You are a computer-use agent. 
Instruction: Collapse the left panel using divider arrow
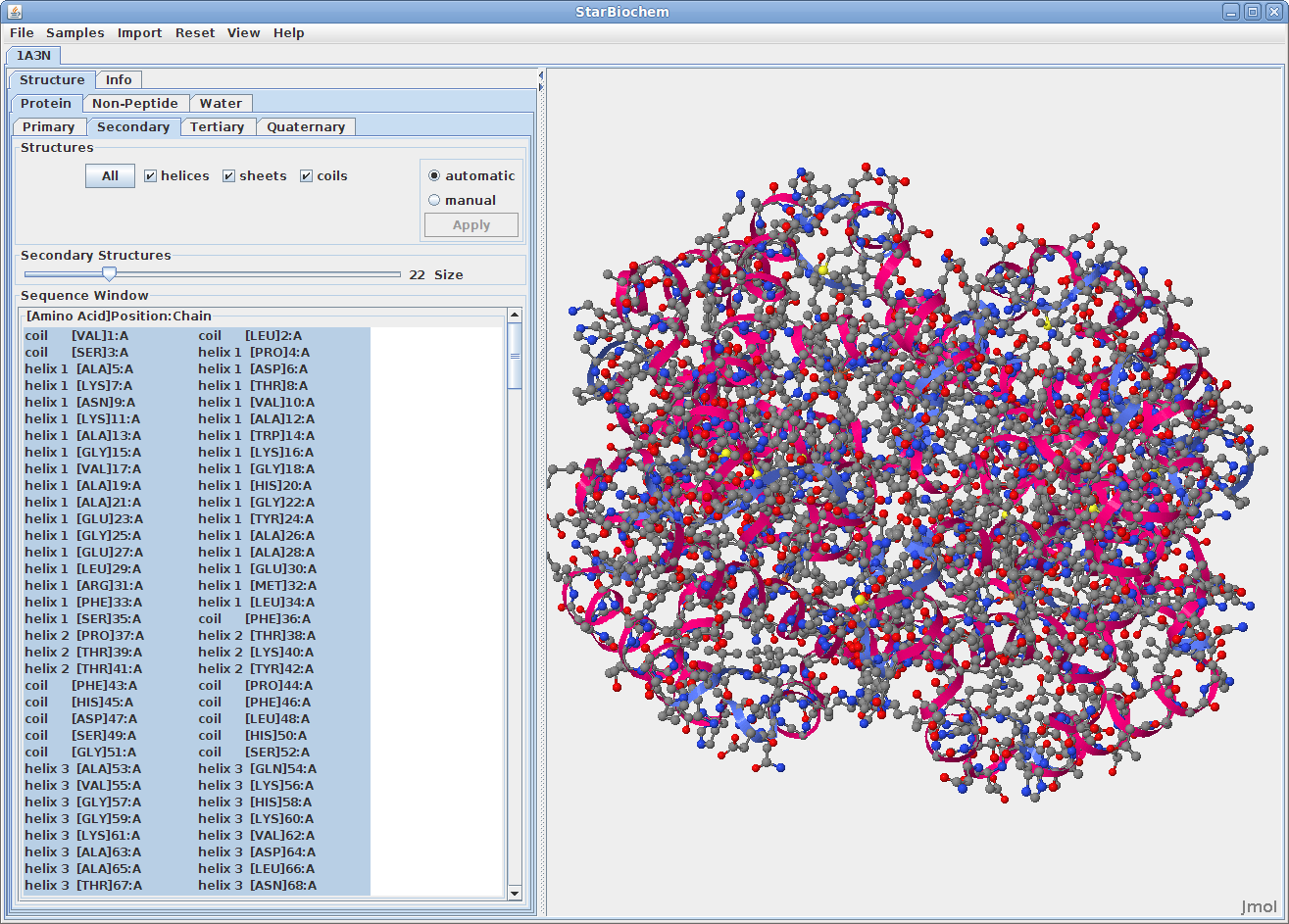541,74
